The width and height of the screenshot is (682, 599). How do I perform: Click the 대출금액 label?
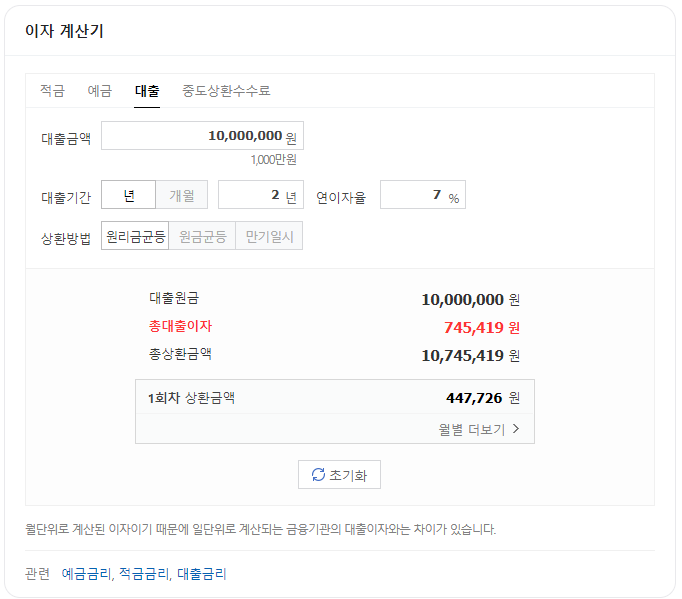[x=66, y=138]
